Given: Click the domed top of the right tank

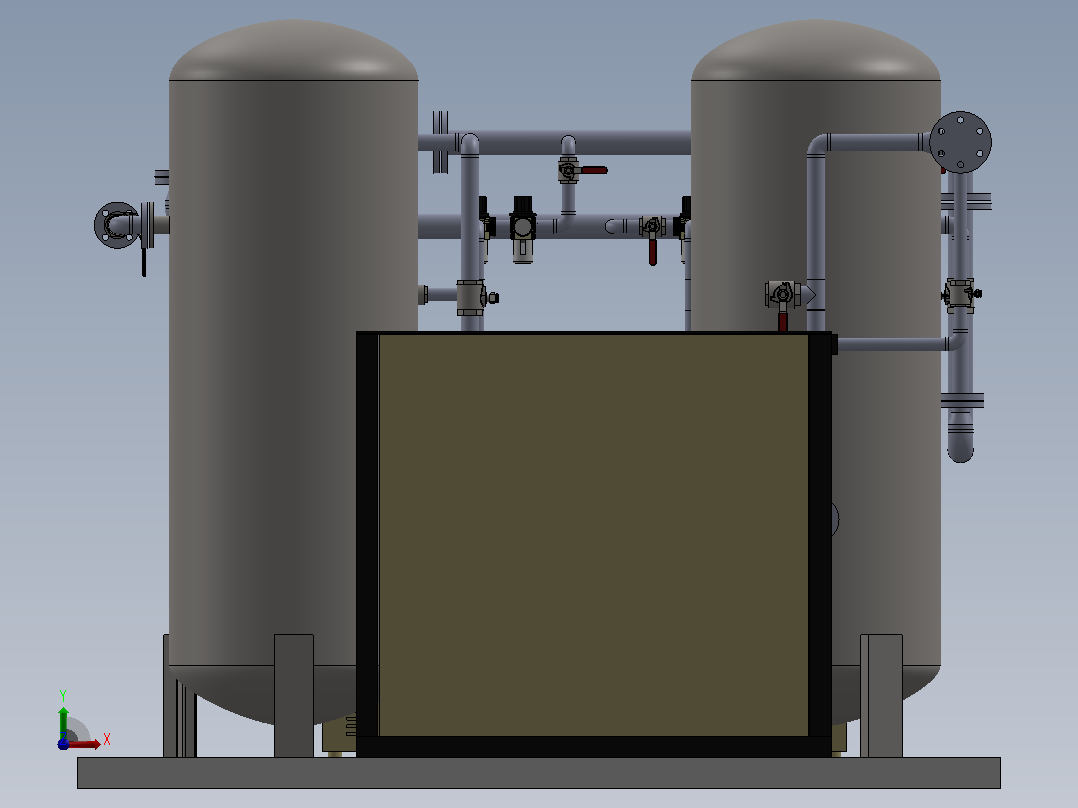Looking at the screenshot, I should [815, 50].
